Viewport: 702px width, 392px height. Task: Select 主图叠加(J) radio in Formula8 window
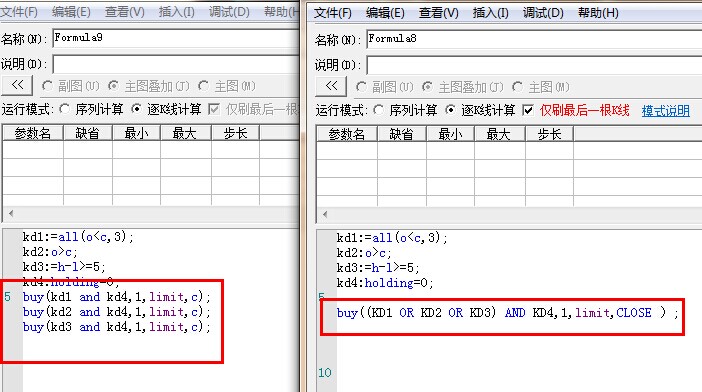point(428,87)
